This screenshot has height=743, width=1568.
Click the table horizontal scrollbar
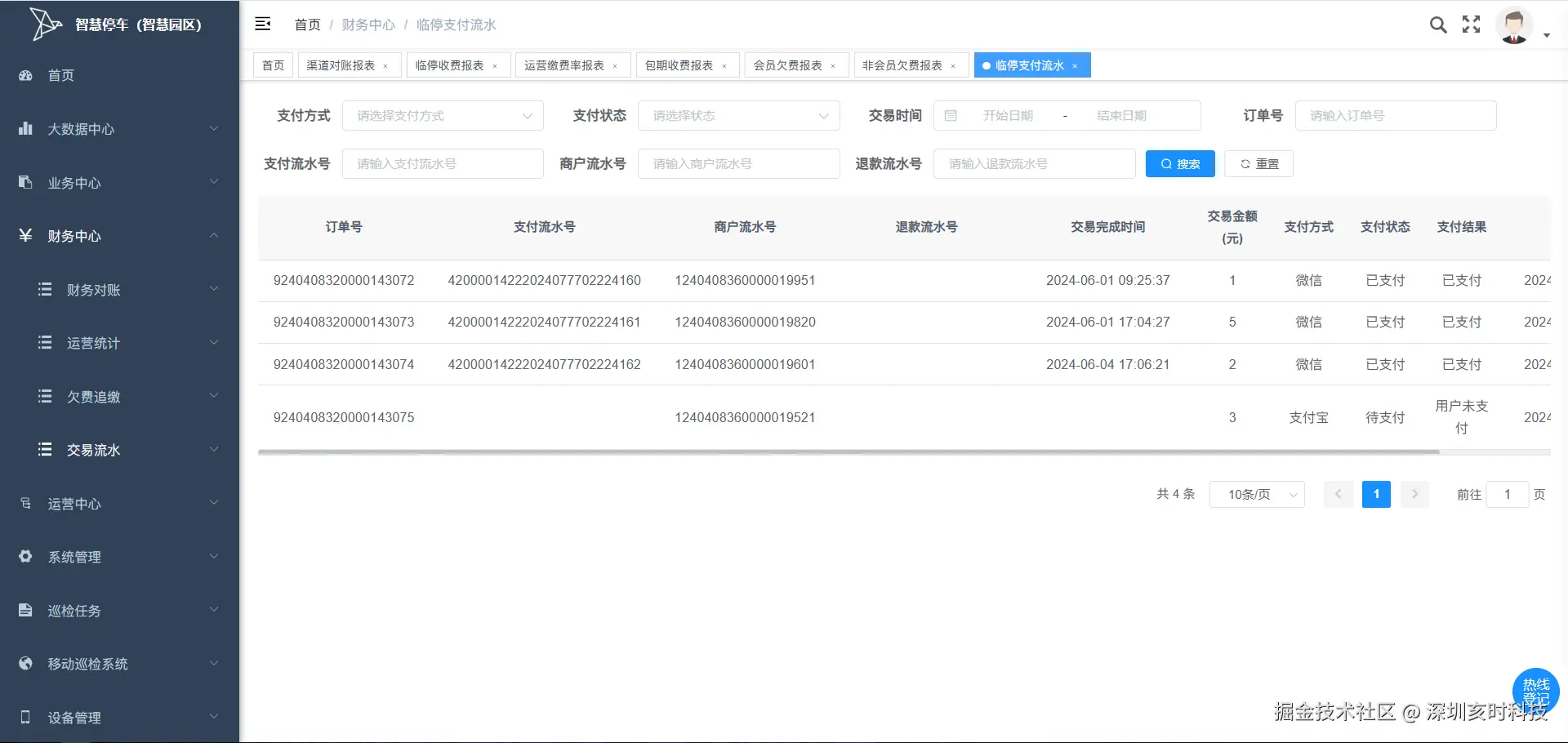coord(849,452)
